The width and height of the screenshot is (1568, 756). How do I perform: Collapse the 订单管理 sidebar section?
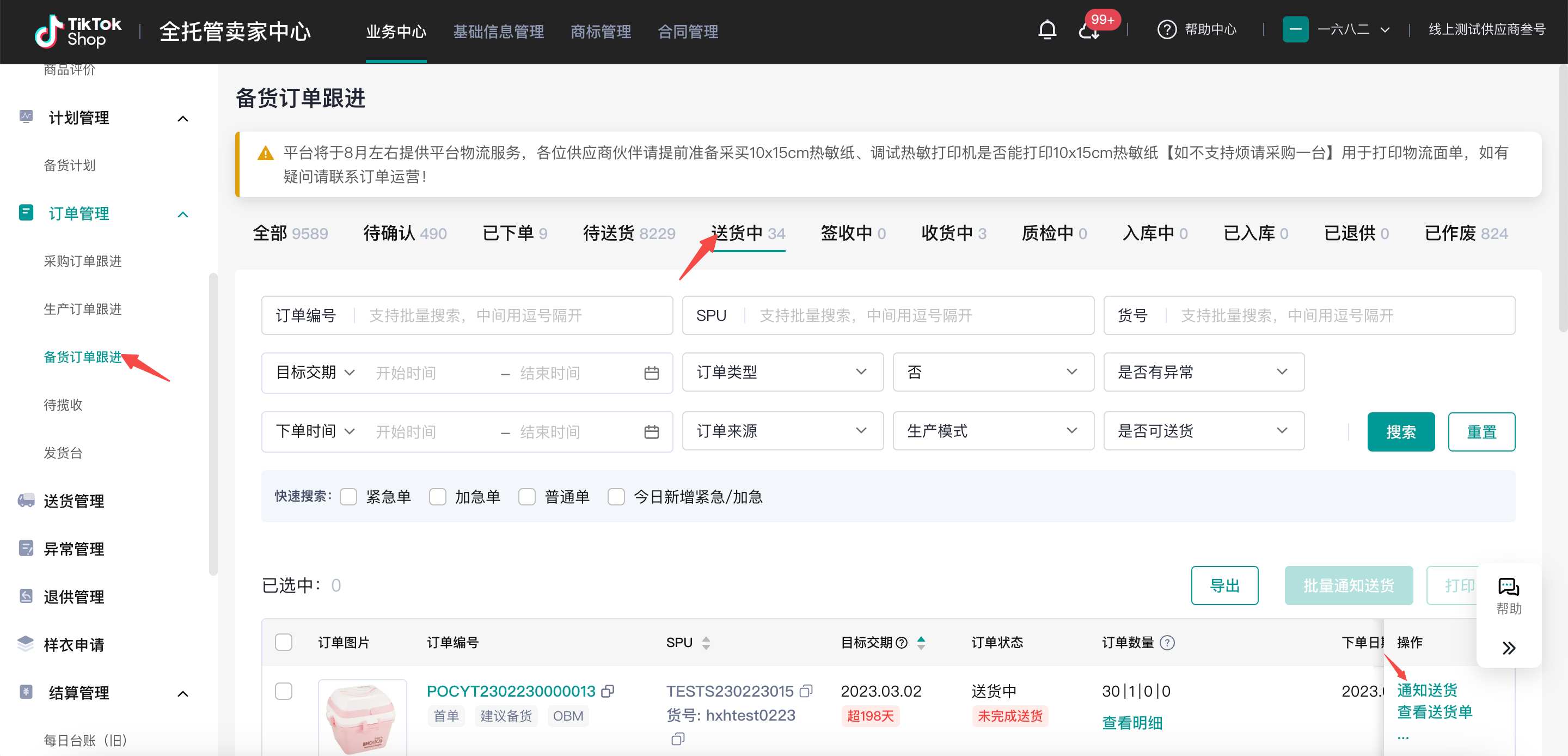tap(182, 215)
